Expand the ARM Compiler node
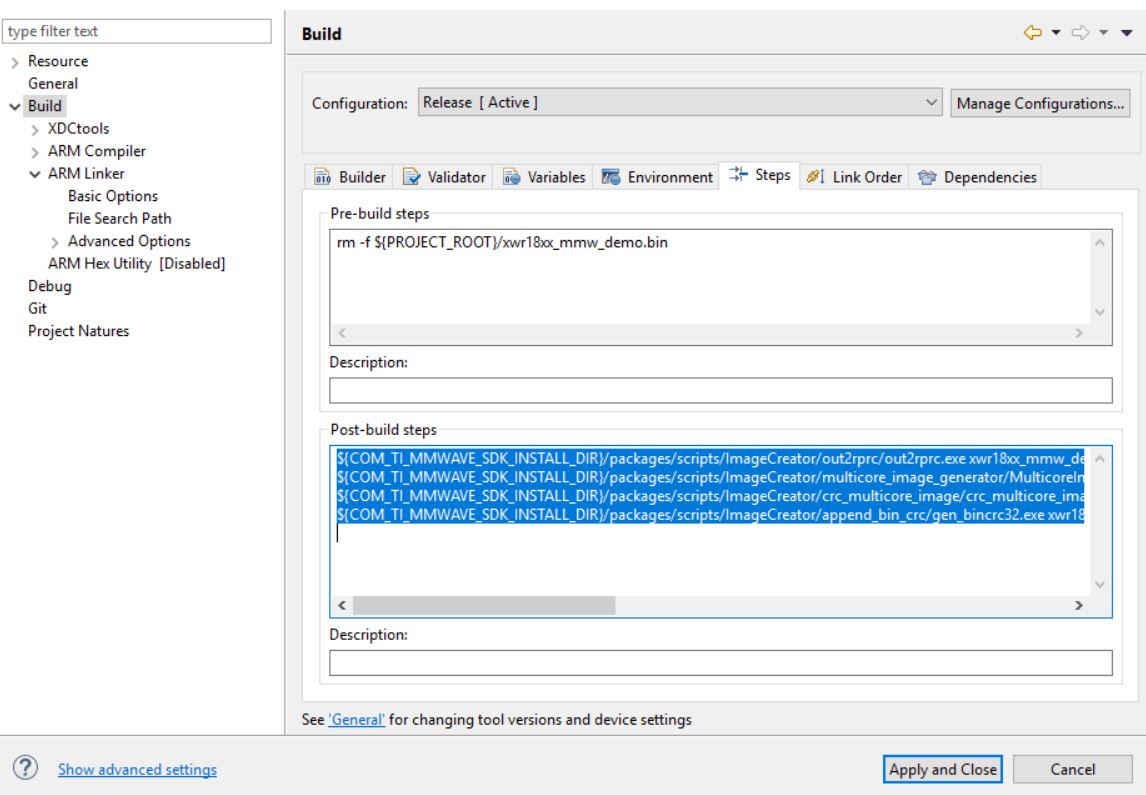This screenshot has height=795, width=1146. [37, 151]
